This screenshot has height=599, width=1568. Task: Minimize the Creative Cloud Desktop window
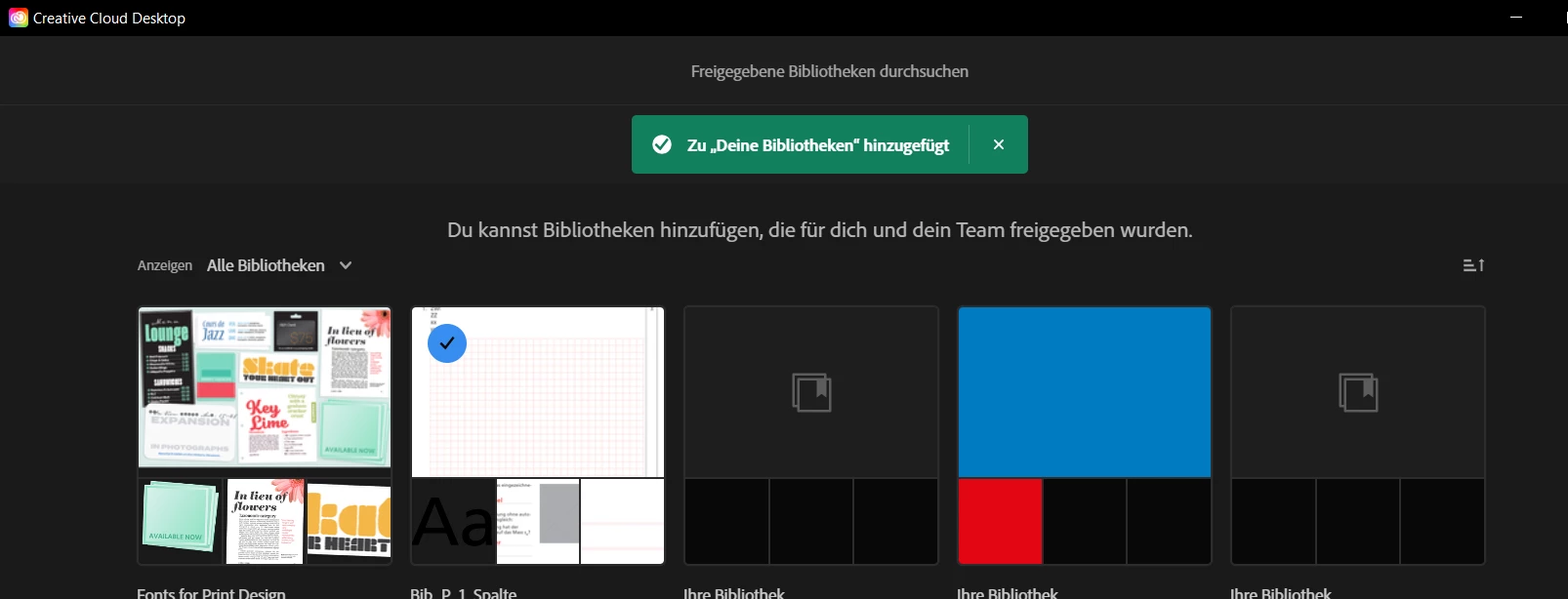(1516, 18)
